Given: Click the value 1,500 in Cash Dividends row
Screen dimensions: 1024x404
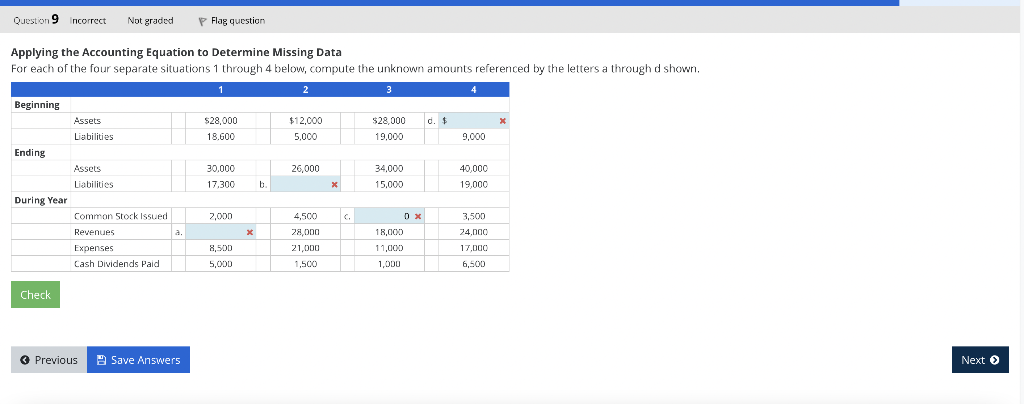Looking at the screenshot, I should coord(305,264).
